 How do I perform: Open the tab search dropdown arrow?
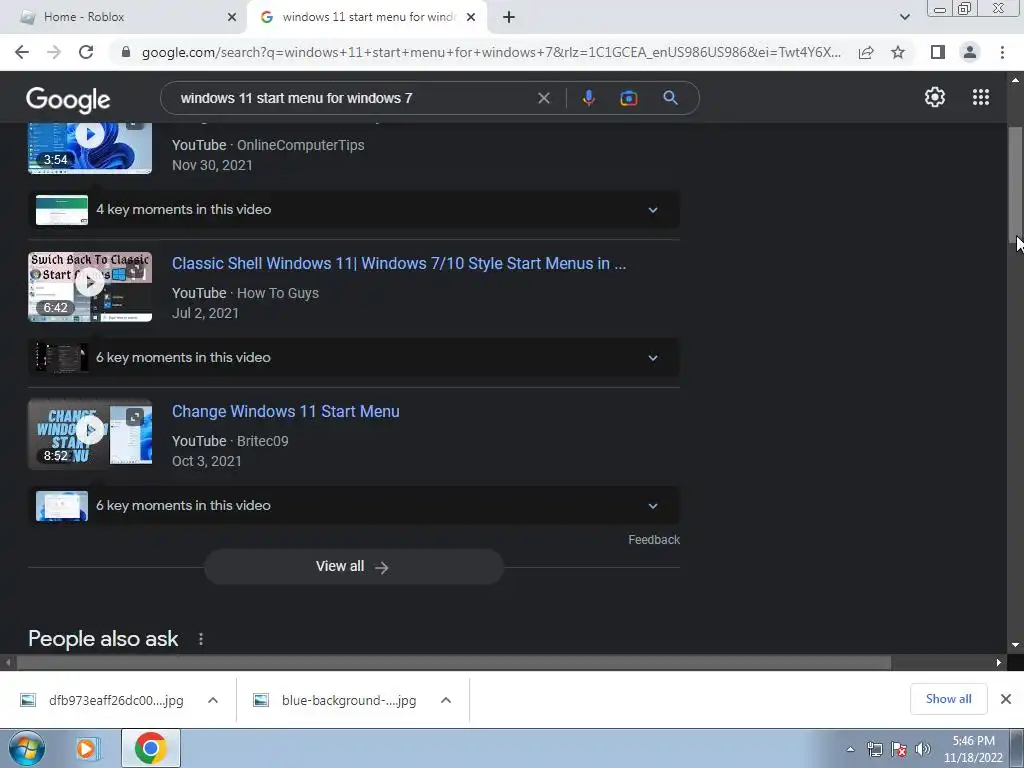click(904, 17)
